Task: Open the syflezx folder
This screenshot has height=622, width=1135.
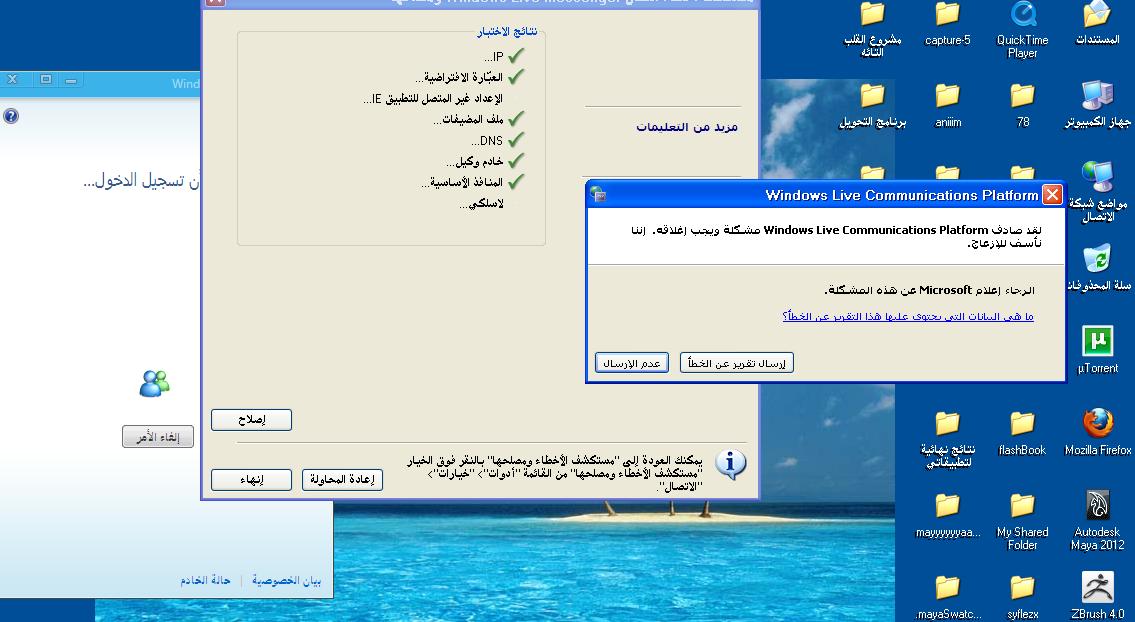Action: (x=1022, y=597)
